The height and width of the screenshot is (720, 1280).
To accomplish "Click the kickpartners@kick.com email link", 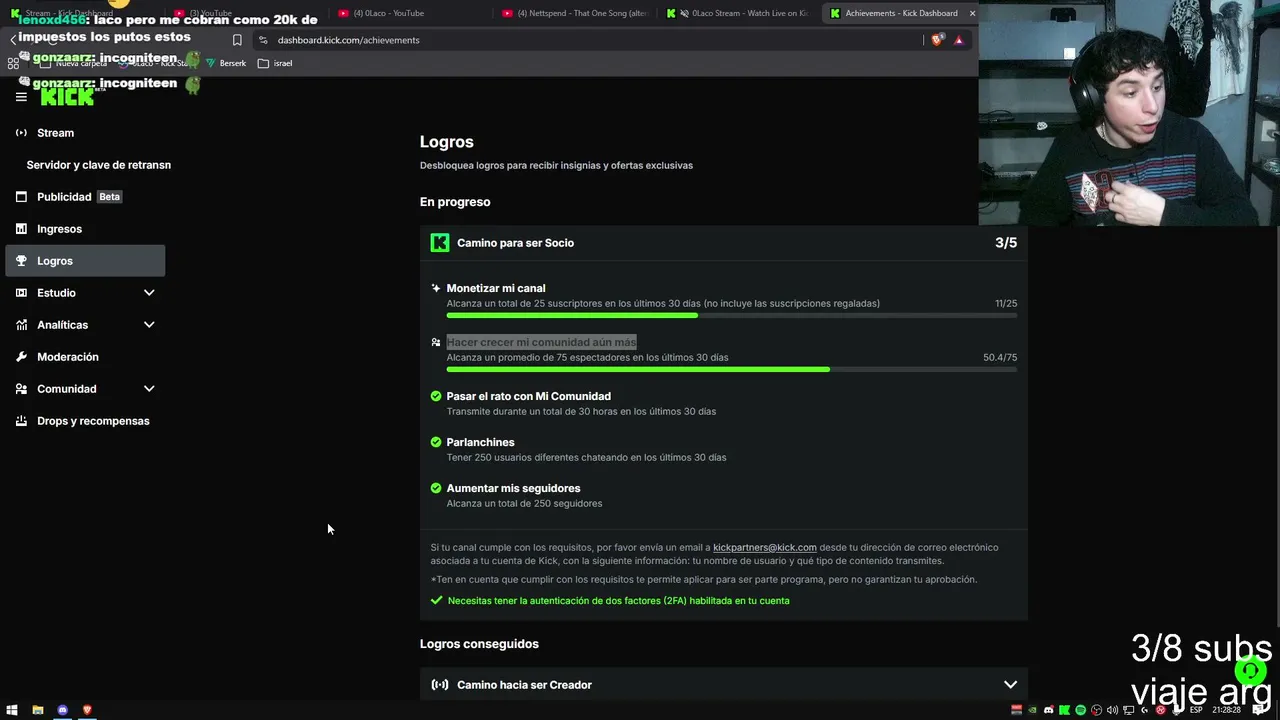I will pyautogui.click(x=765, y=547).
